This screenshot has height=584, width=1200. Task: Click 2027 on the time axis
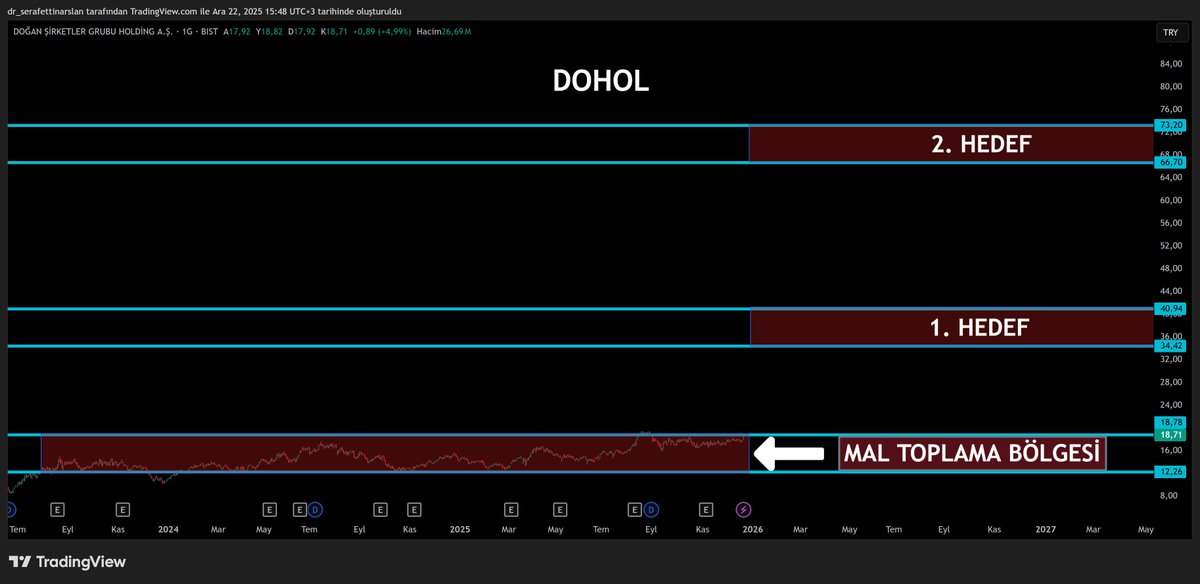tap(1045, 528)
